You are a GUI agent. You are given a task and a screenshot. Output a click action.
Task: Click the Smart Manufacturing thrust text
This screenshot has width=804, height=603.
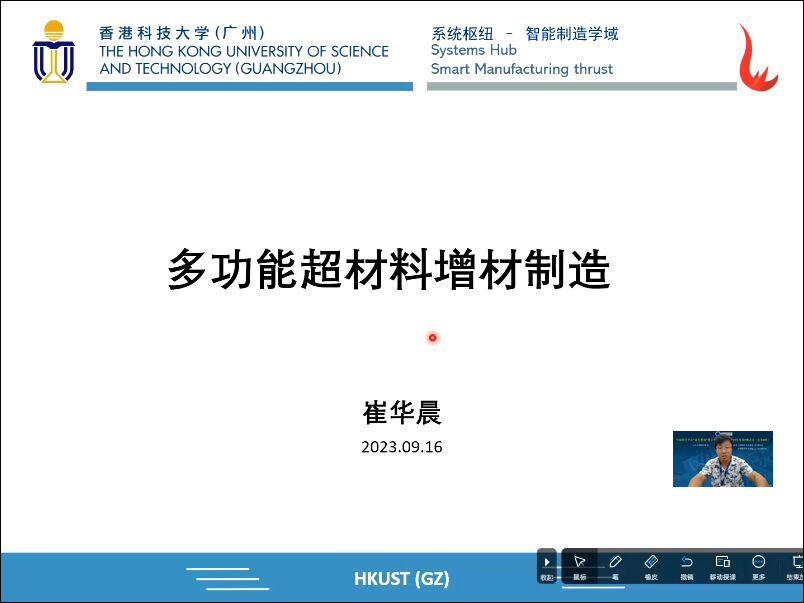click(x=521, y=69)
